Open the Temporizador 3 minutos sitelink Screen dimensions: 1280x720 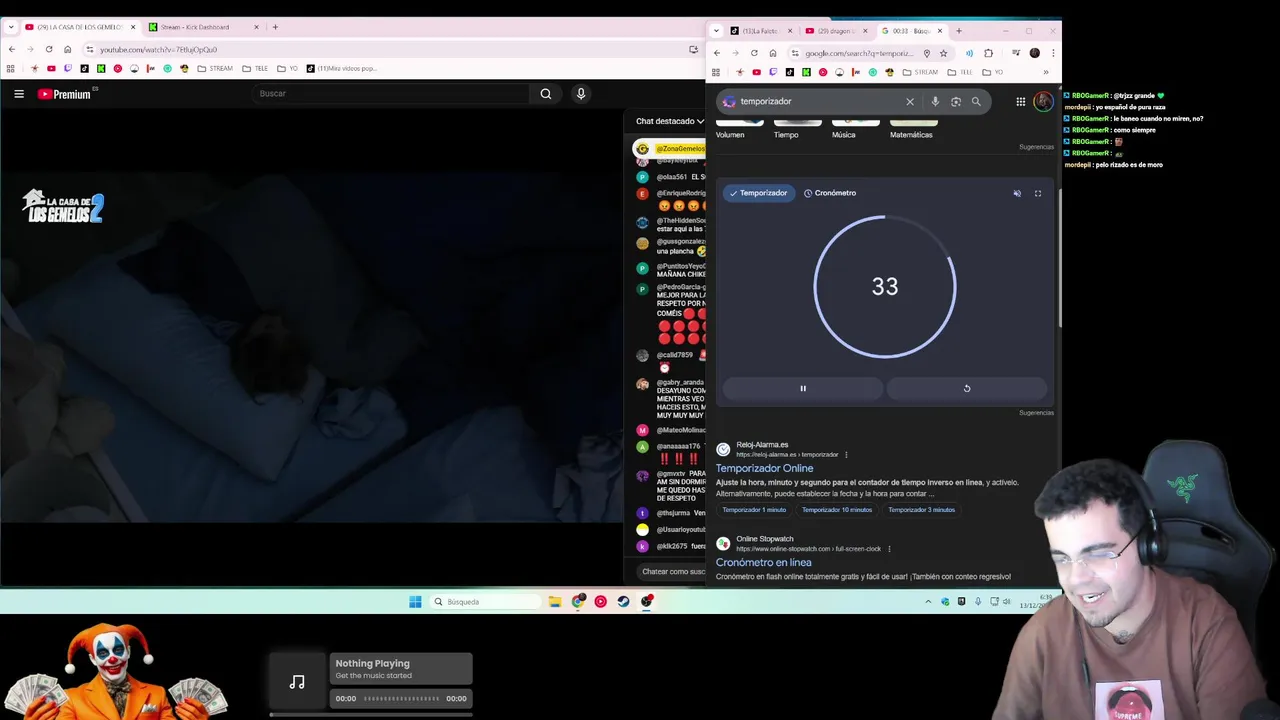[921, 510]
